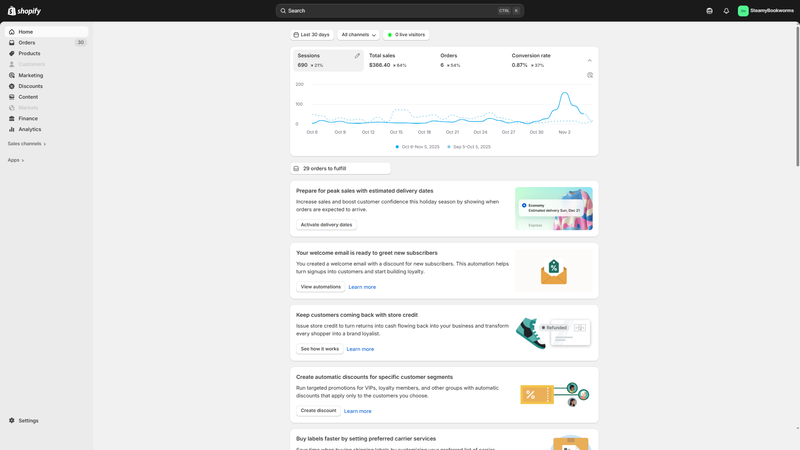Click 29 orders to fulfill

(x=340, y=168)
